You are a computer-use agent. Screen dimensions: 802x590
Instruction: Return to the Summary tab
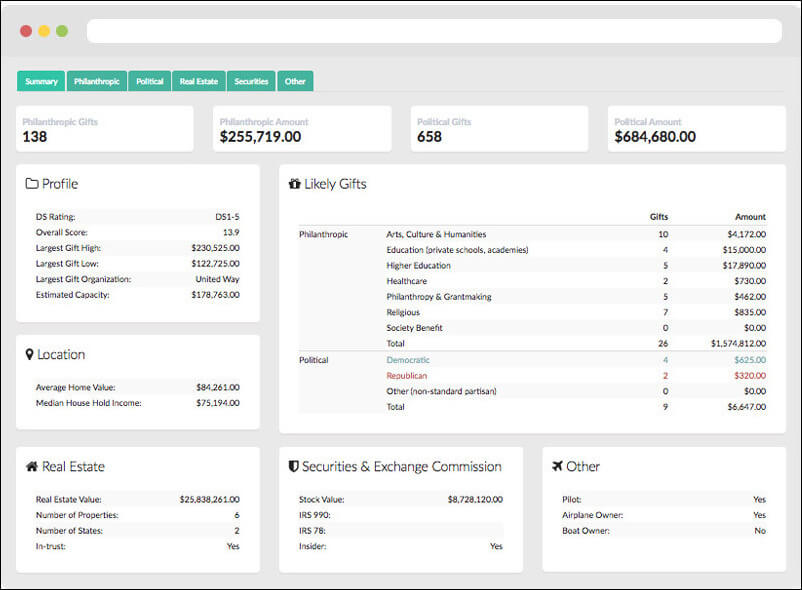[x=41, y=81]
